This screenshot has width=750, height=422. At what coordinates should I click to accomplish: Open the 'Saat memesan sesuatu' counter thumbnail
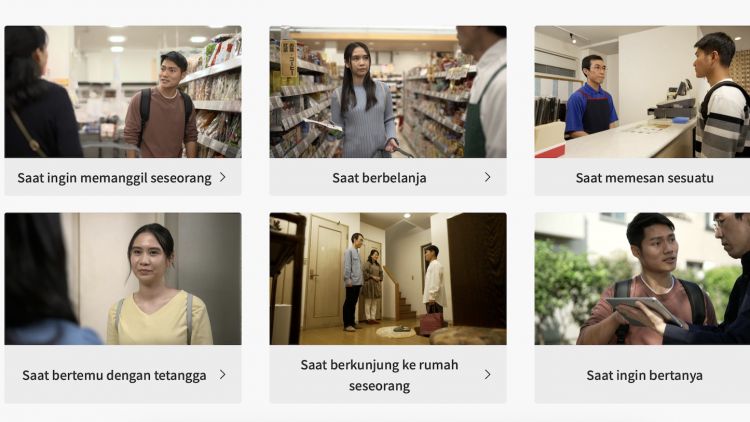(642, 92)
